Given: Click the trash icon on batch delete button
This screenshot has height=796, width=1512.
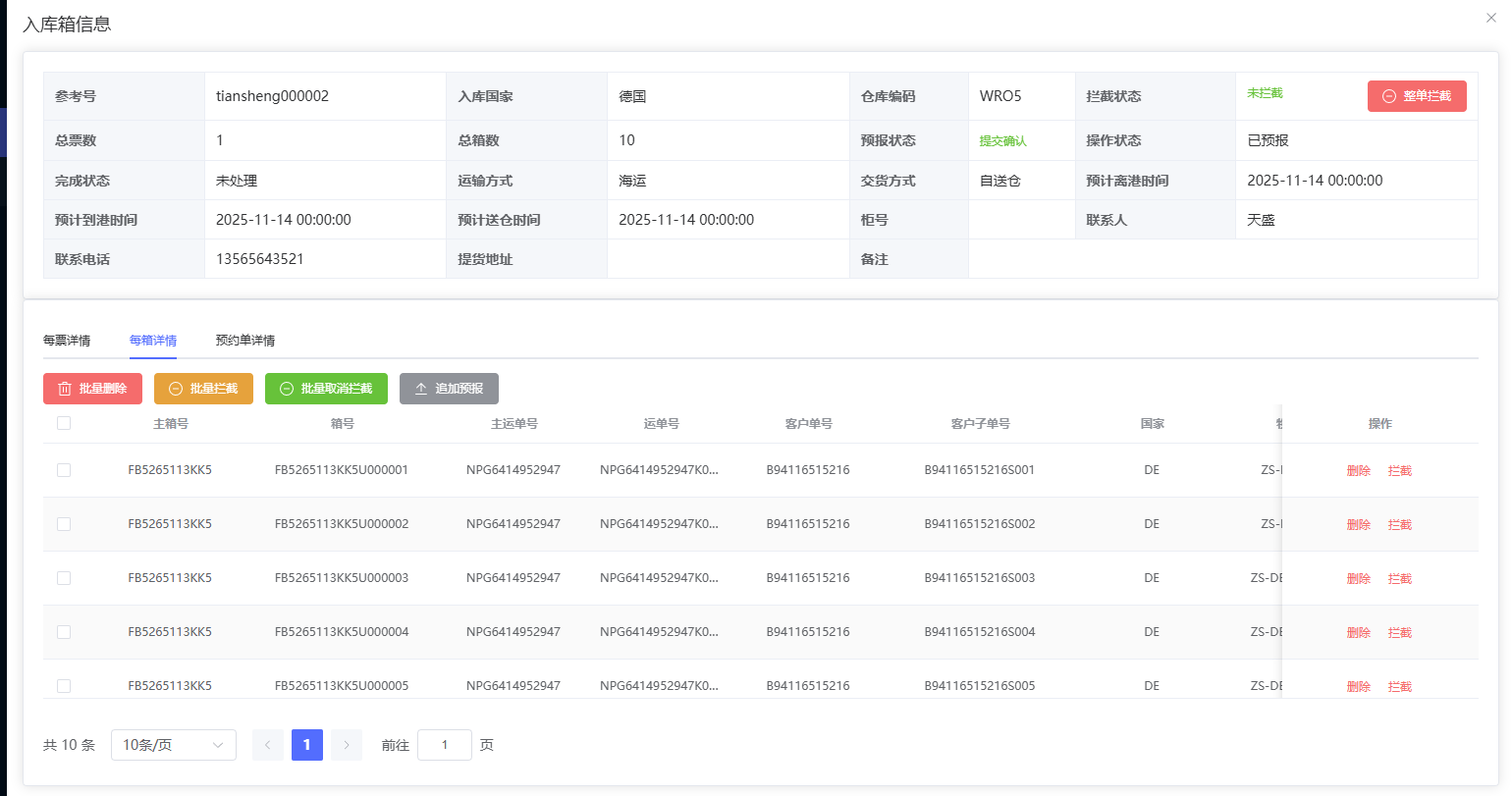Looking at the screenshot, I should point(65,389).
